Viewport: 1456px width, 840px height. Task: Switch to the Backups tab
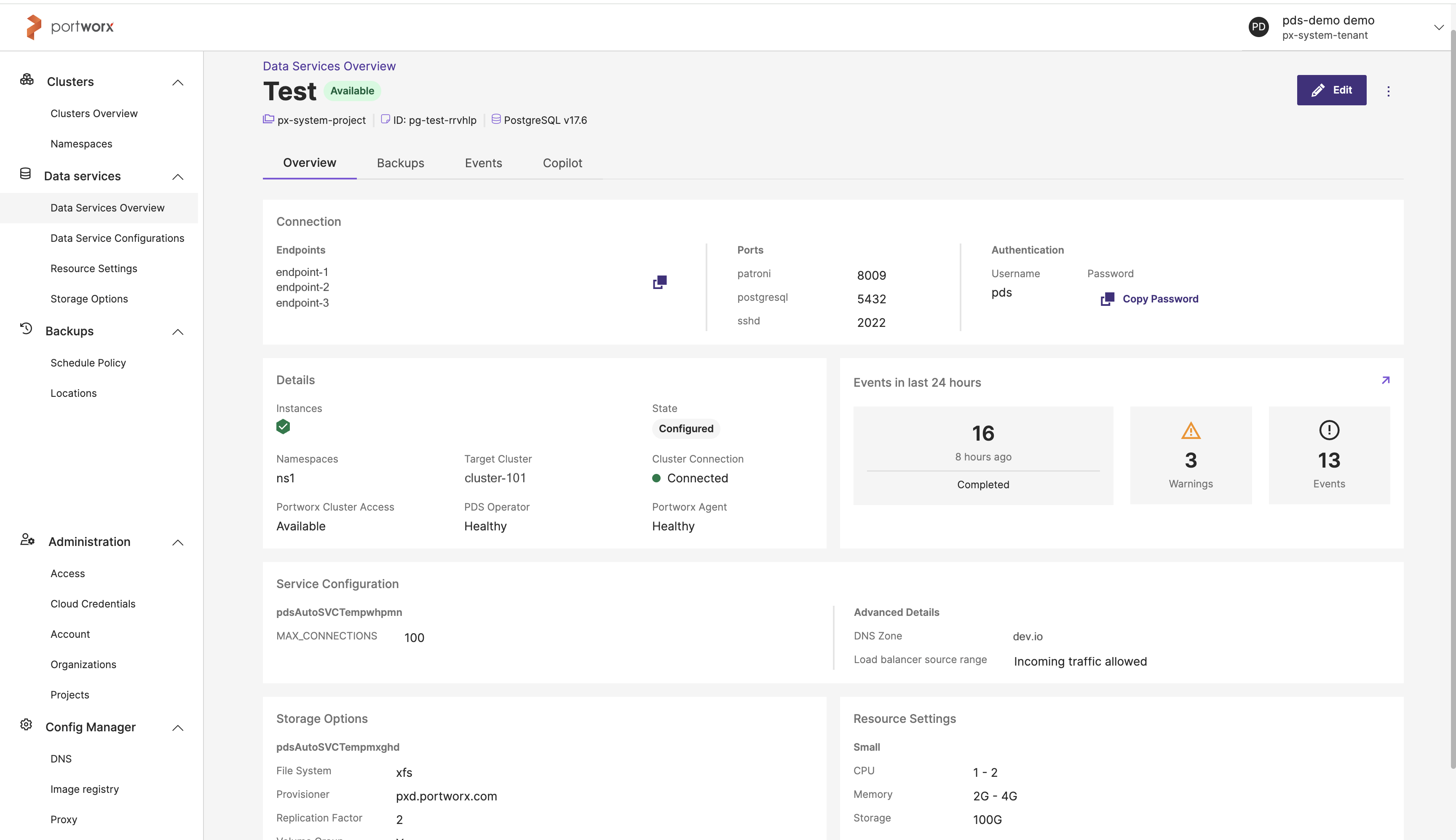(400, 163)
